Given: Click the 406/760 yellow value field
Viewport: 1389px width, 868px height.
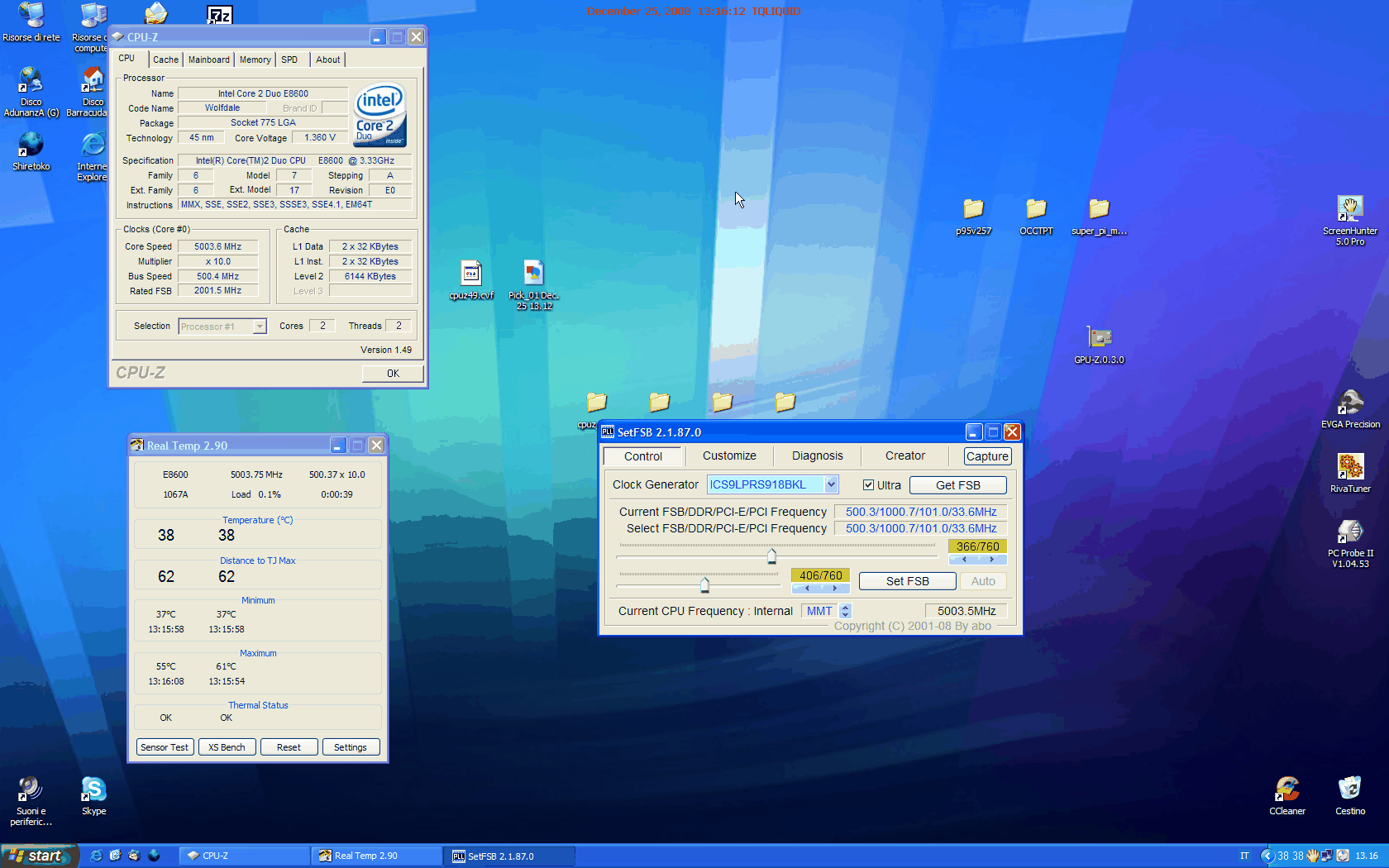Looking at the screenshot, I should [820, 575].
